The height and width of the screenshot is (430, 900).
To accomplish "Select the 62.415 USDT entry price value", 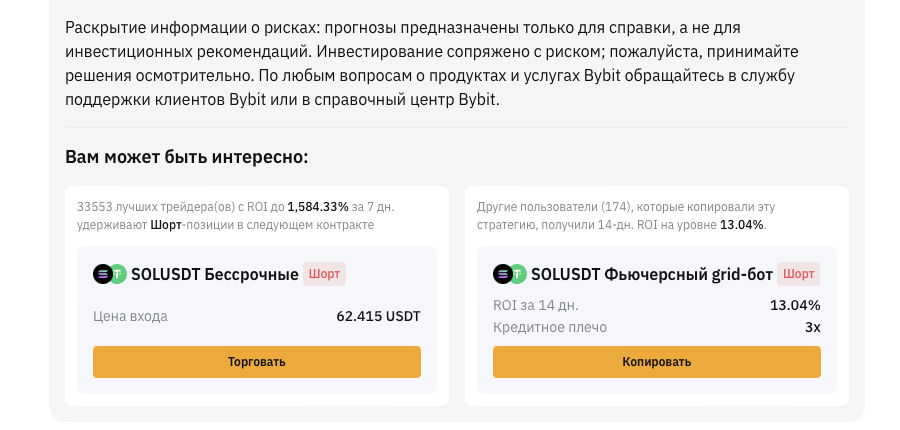I will coord(378,316).
